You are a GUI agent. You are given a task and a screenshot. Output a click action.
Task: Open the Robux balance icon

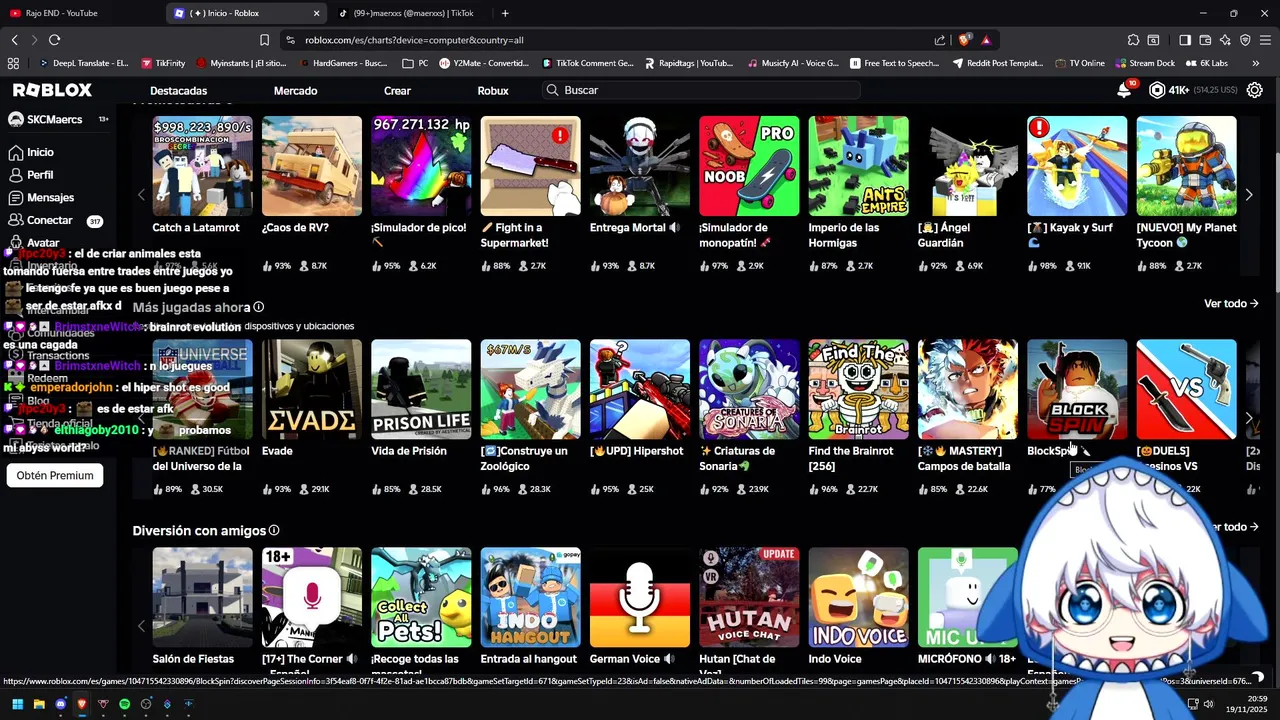1157,90
